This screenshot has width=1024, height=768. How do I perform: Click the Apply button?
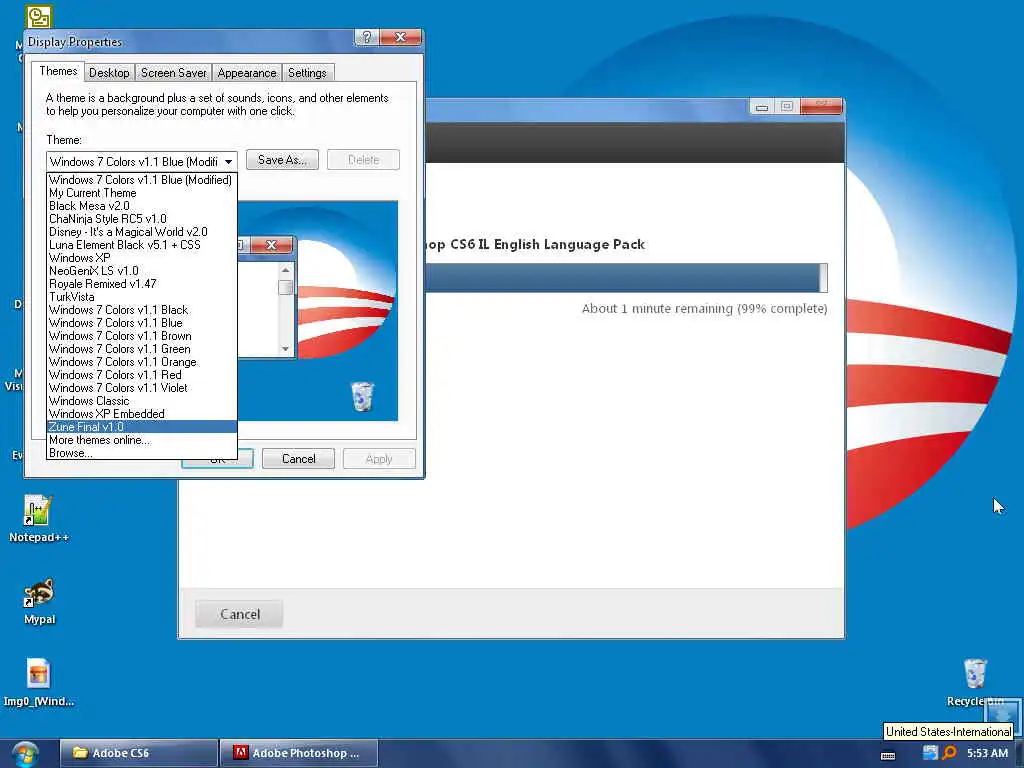pyautogui.click(x=379, y=458)
